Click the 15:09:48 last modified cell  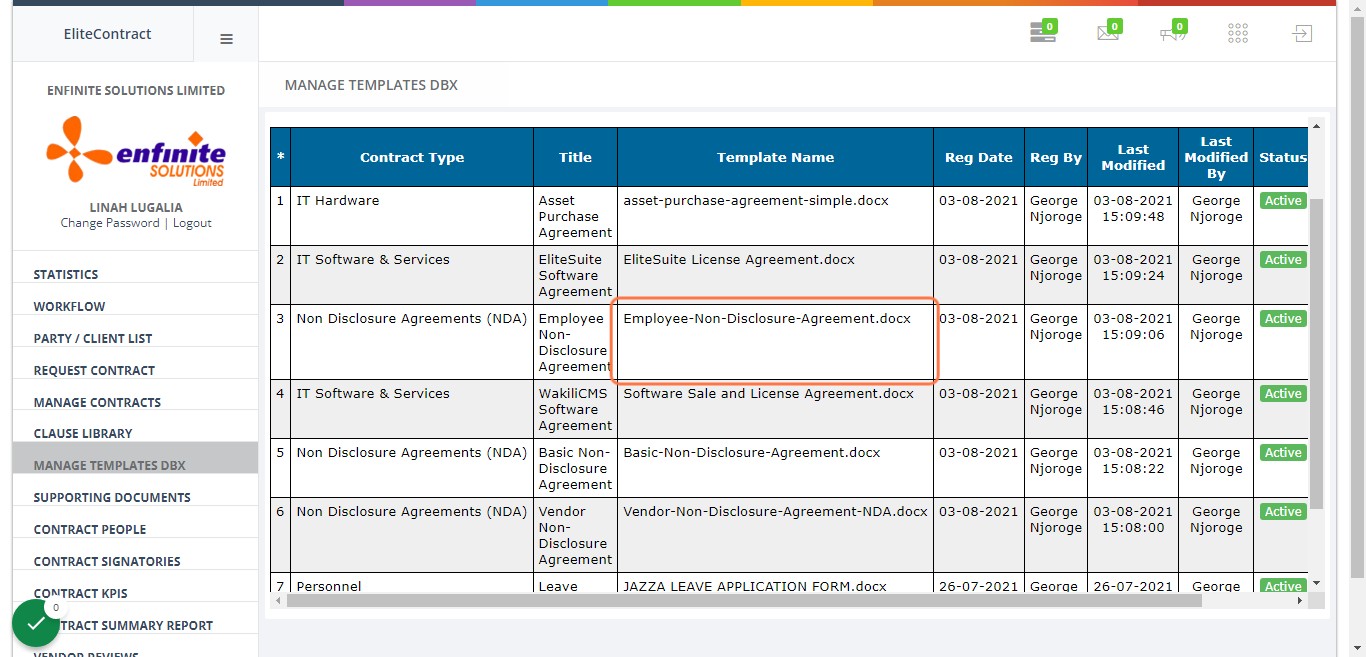[x=1133, y=216]
